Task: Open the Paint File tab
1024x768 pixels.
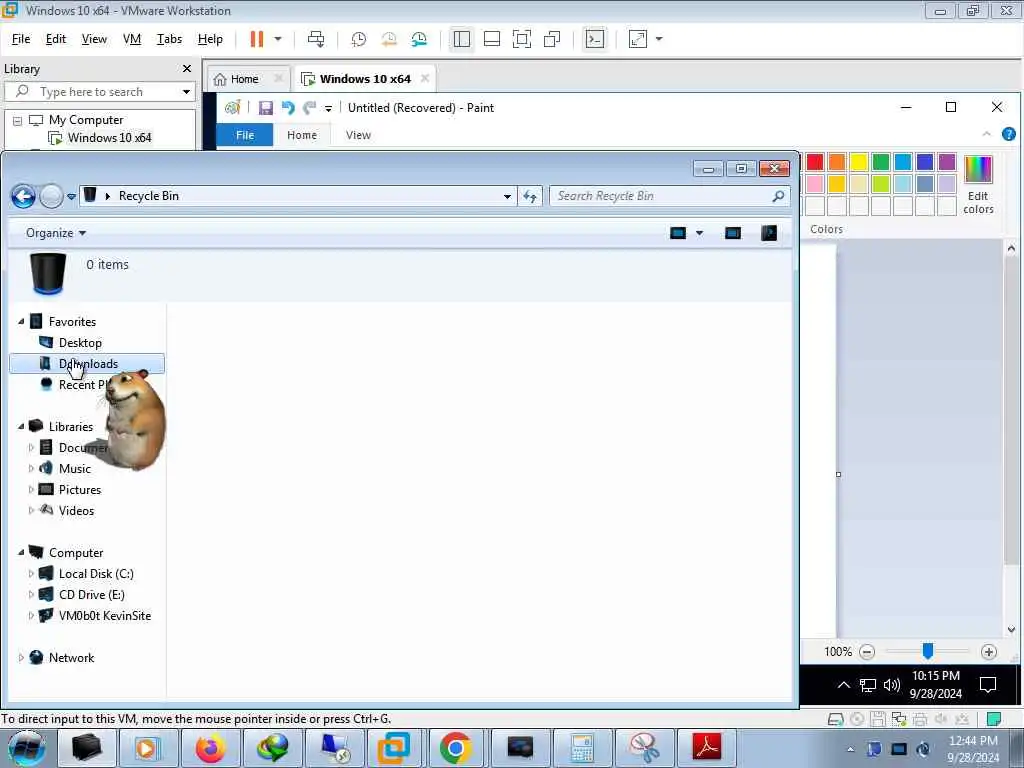Action: coord(245,135)
